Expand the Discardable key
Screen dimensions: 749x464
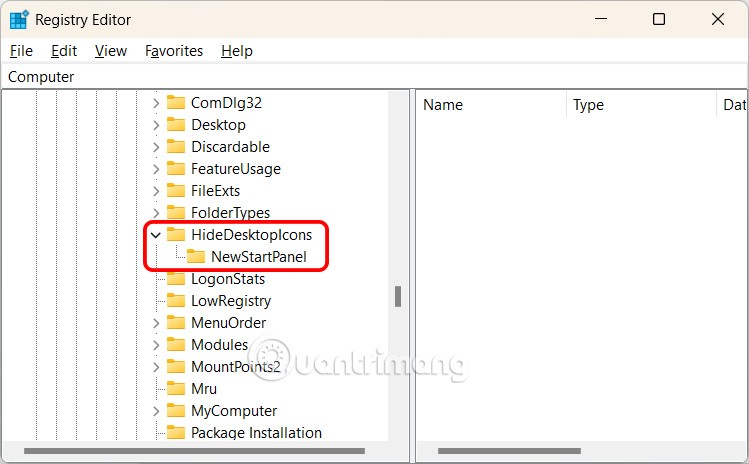pyautogui.click(x=156, y=147)
